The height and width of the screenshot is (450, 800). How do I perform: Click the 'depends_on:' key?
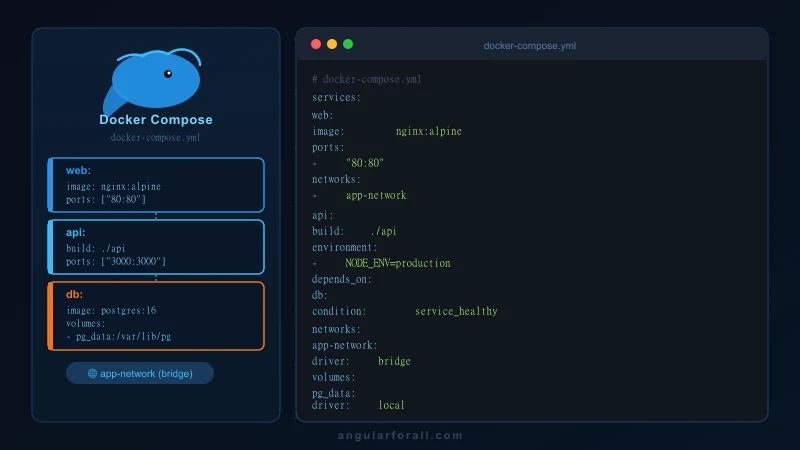[x=341, y=279]
